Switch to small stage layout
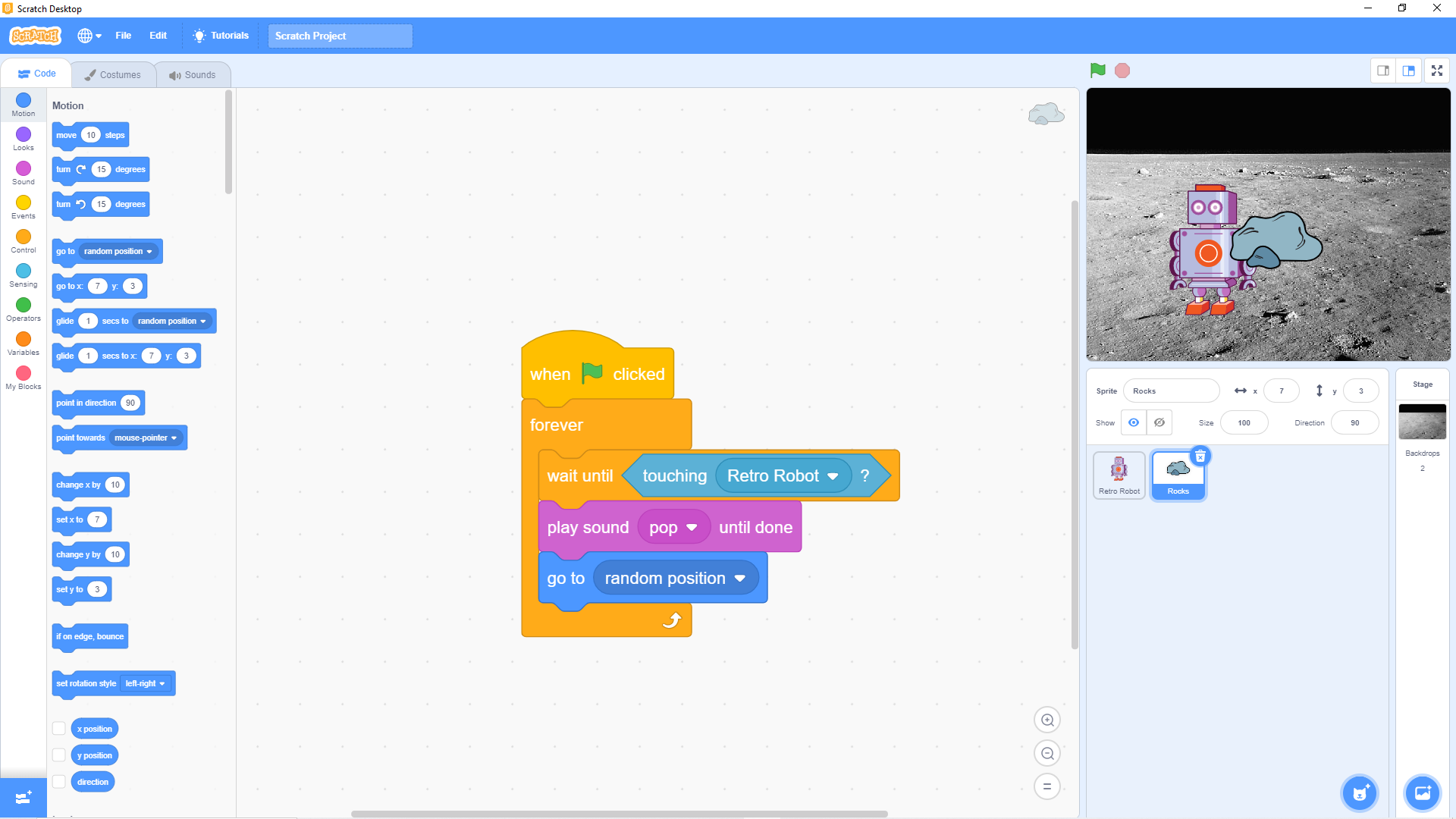The width and height of the screenshot is (1456, 819). pyautogui.click(x=1383, y=71)
